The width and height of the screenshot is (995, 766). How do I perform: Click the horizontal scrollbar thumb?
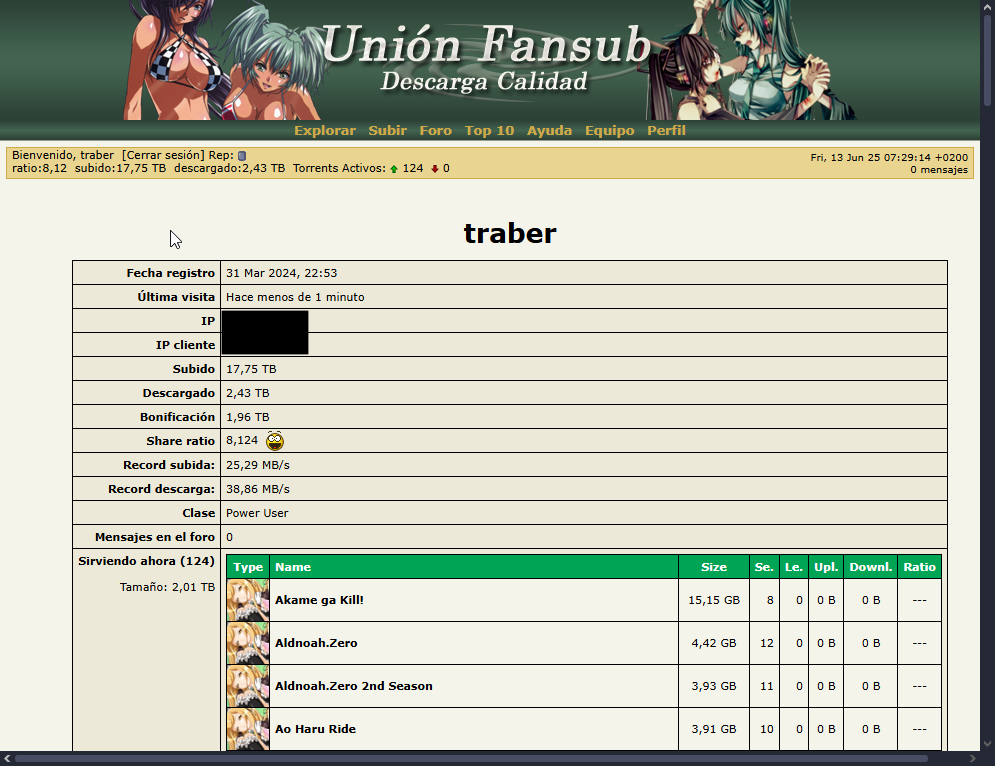coord(471,758)
